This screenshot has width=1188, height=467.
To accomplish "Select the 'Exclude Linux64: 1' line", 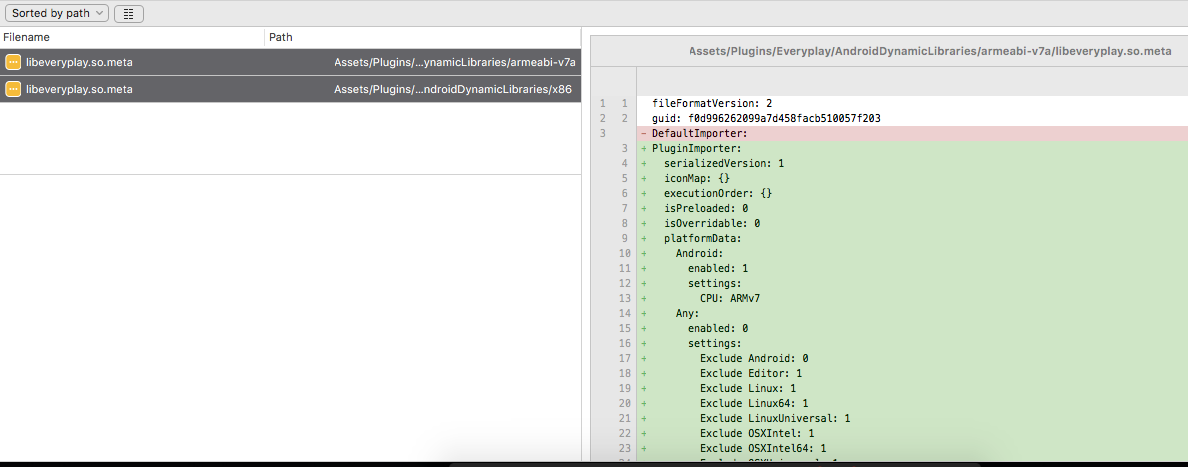I will 912,403.
